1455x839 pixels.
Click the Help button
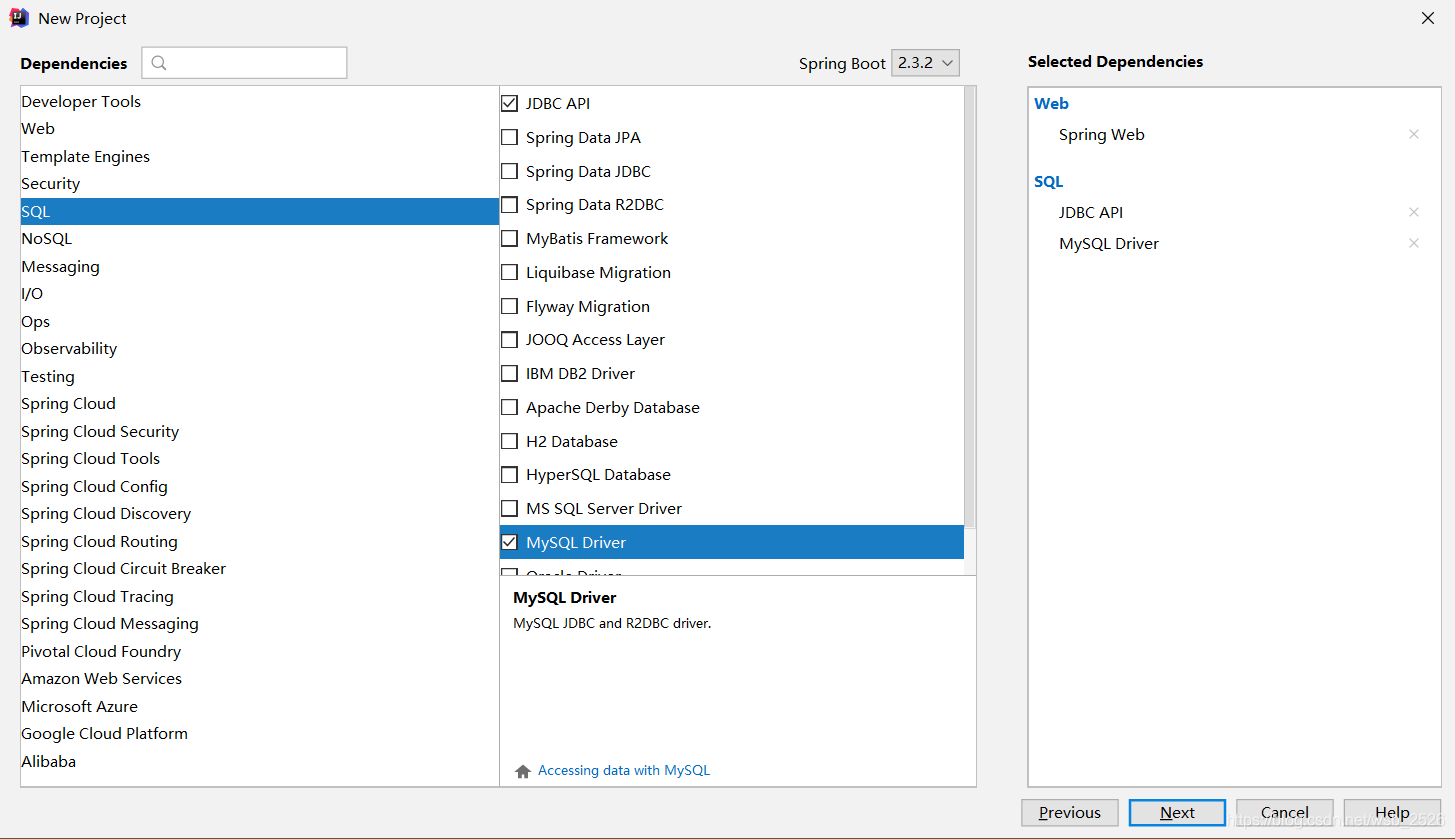(1392, 813)
